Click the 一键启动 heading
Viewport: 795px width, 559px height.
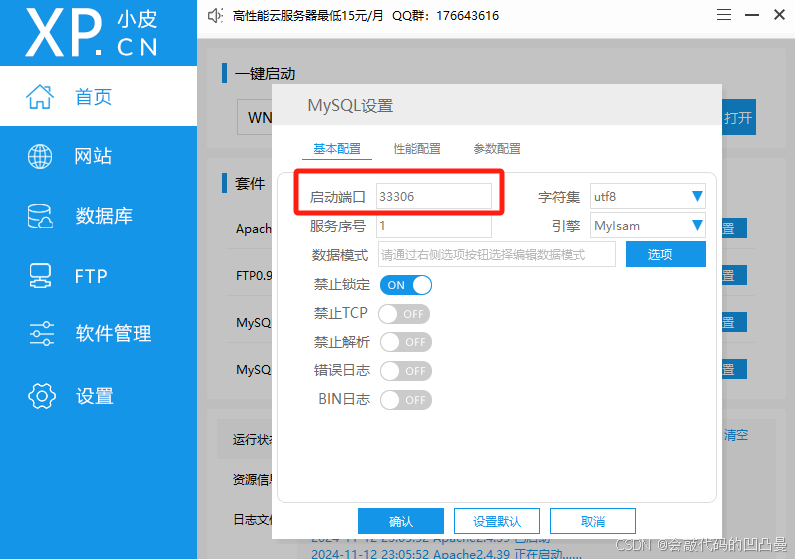265,73
